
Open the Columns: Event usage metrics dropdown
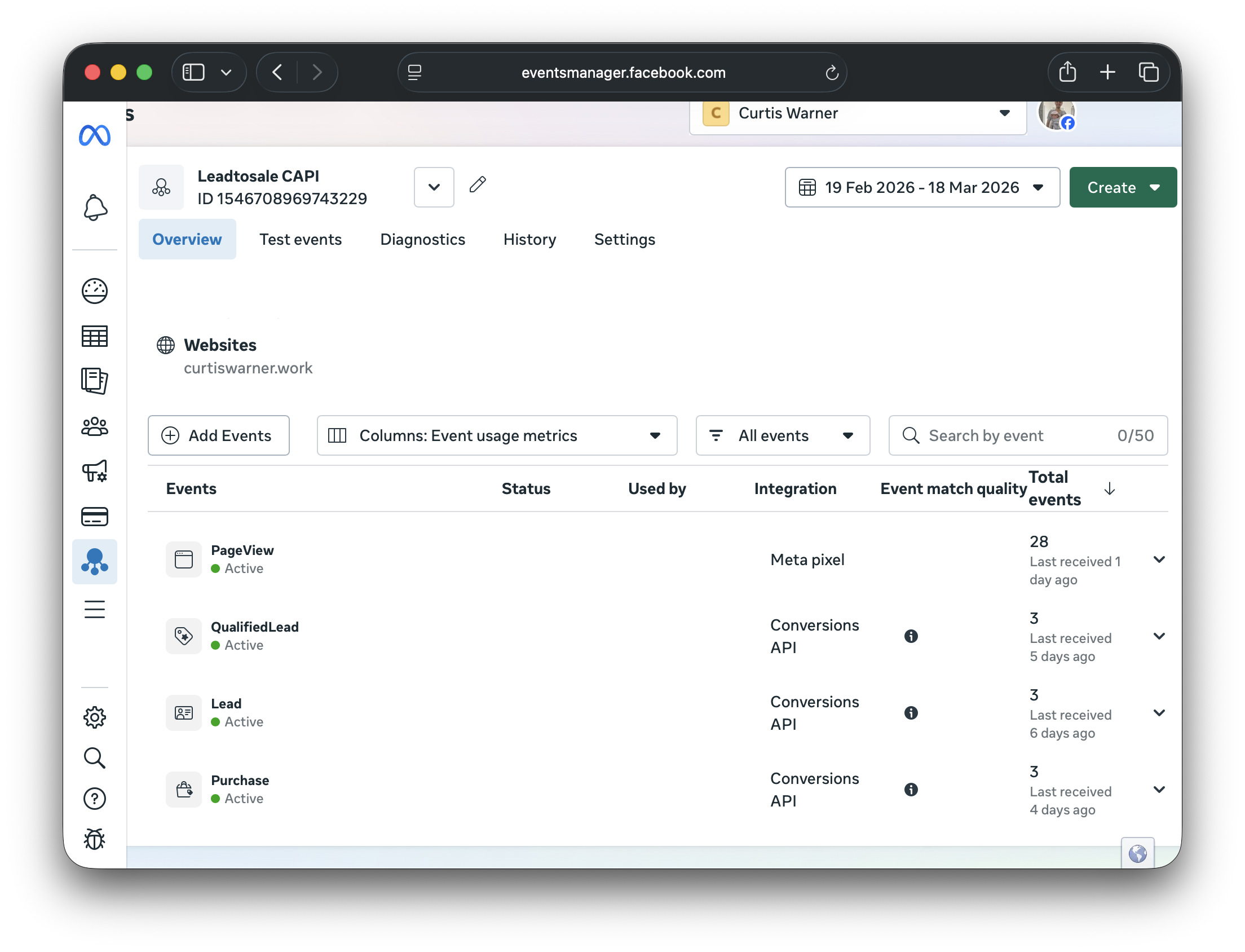click(497, 435)
